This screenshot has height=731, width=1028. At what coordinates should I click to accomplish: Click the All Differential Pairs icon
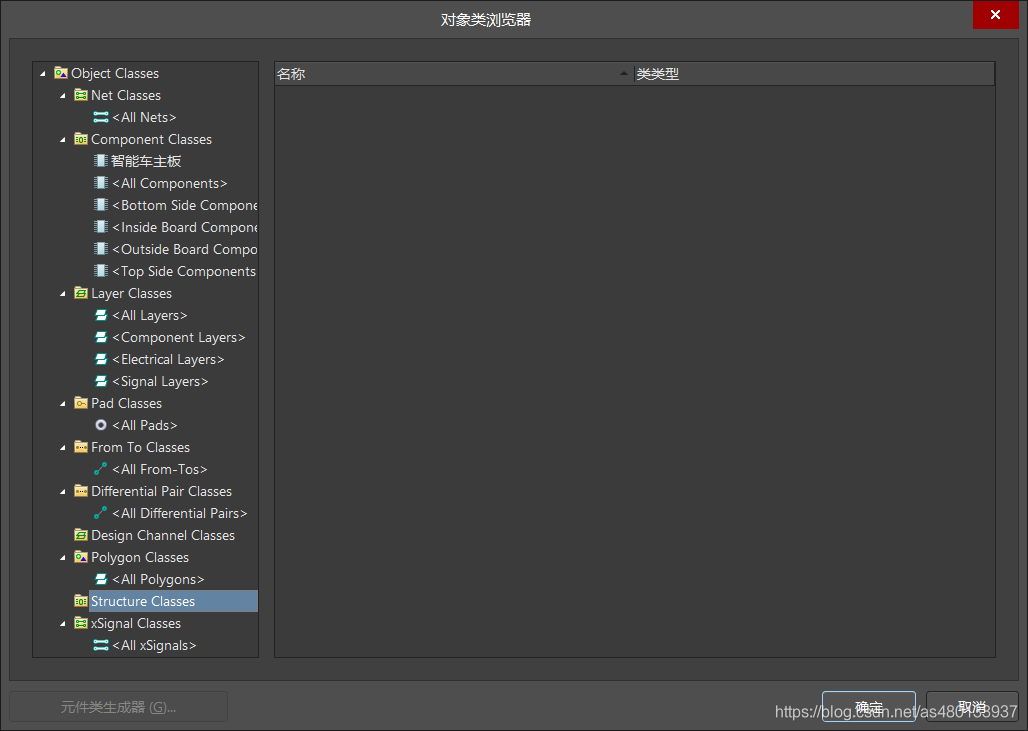pos(101,513)
